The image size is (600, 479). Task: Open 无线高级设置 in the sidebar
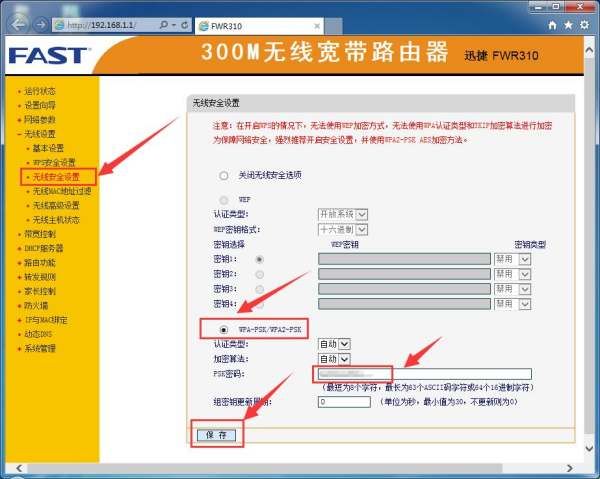(56, 205)
